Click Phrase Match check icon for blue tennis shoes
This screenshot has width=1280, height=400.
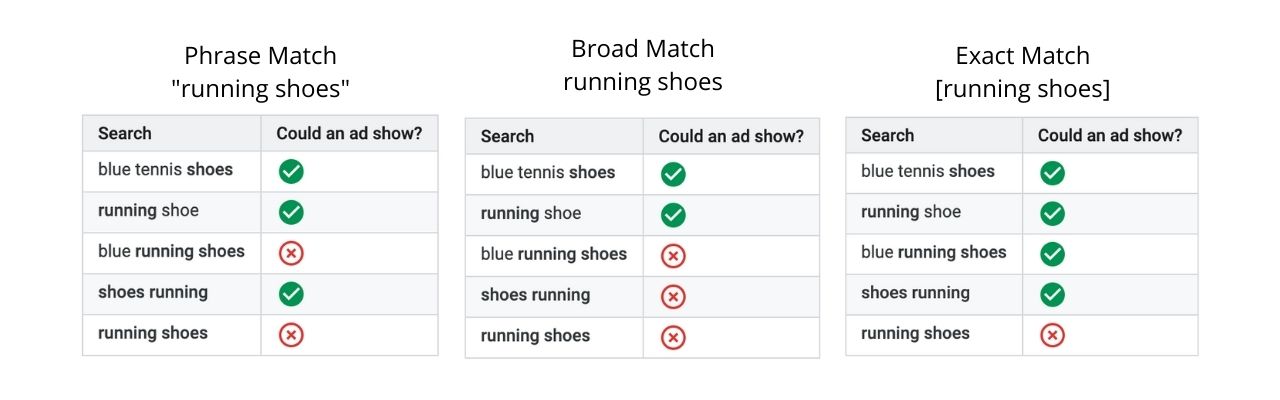tap(291, 171)
